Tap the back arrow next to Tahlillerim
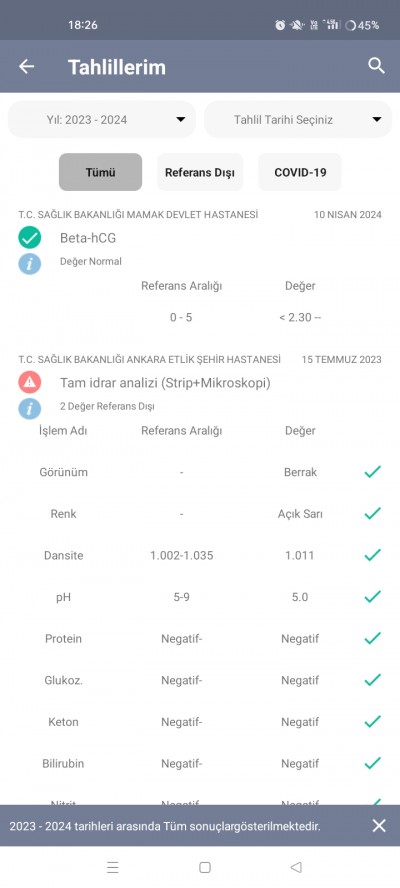Viewport: 400px width, 888px height. coord(26,66)
